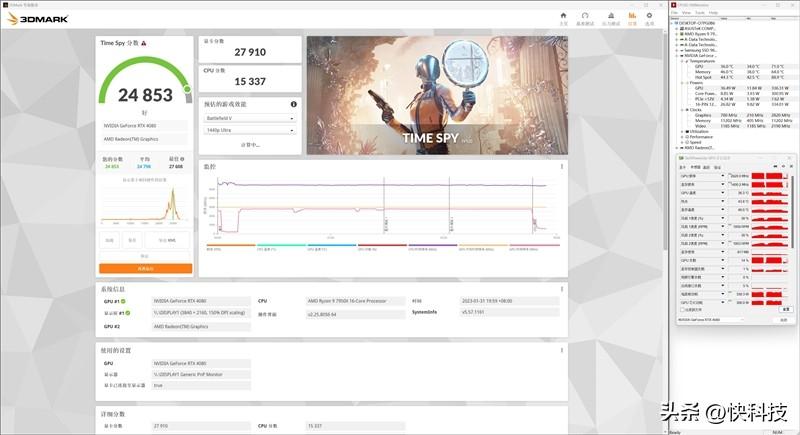The image size is (800, 435).
Task: Open the Options gear in 3DMark navigation
Action: tap(649, 17)
